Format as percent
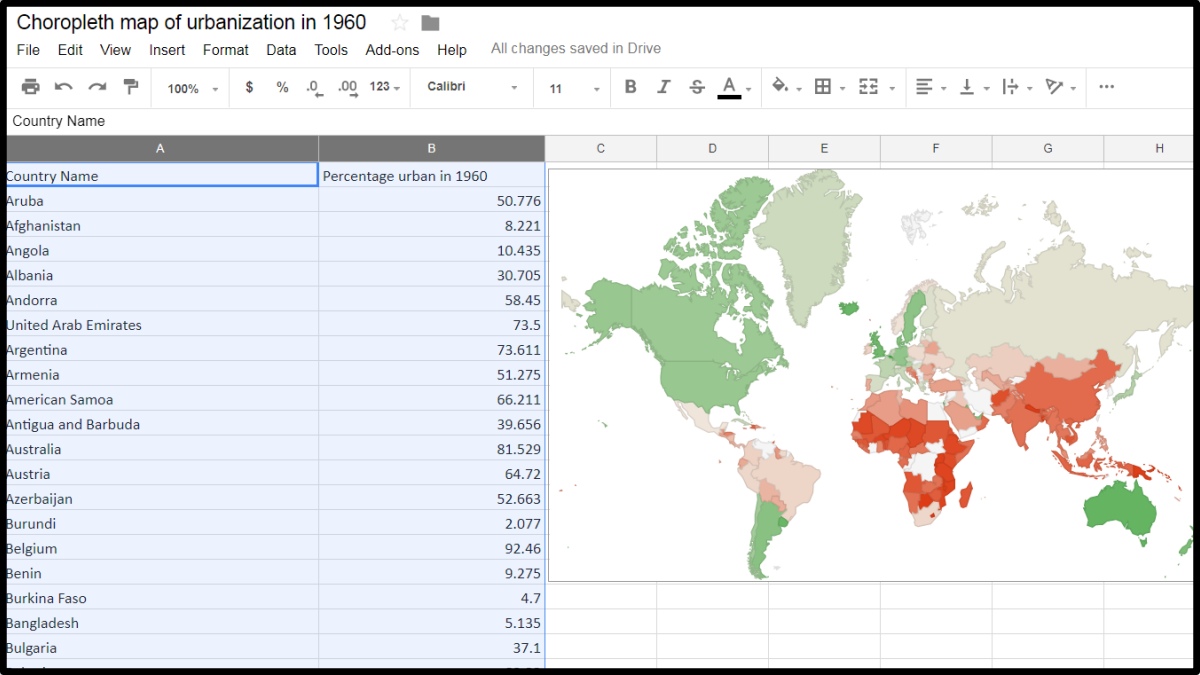Viewport: 1200px width, 675px height. (x=282, y=87)
